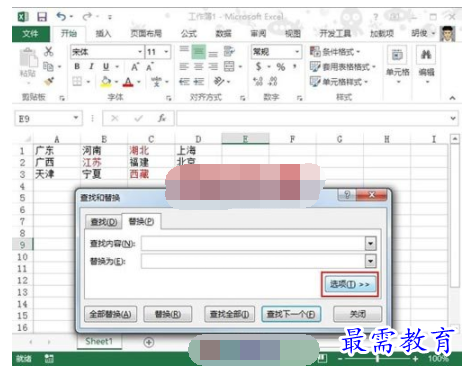Switch to the 开发工具 ribbon tab
The height and width of the screenshot is (372, 463).
pyautogui.click(x=335, y=33)
